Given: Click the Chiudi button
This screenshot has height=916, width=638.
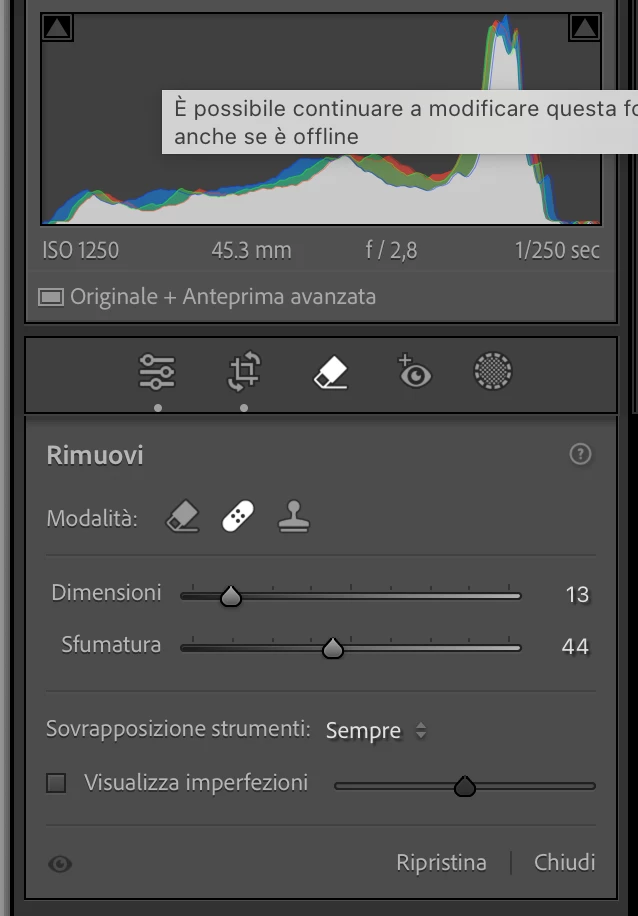Looking at the screenshot, I should (564, 862).
